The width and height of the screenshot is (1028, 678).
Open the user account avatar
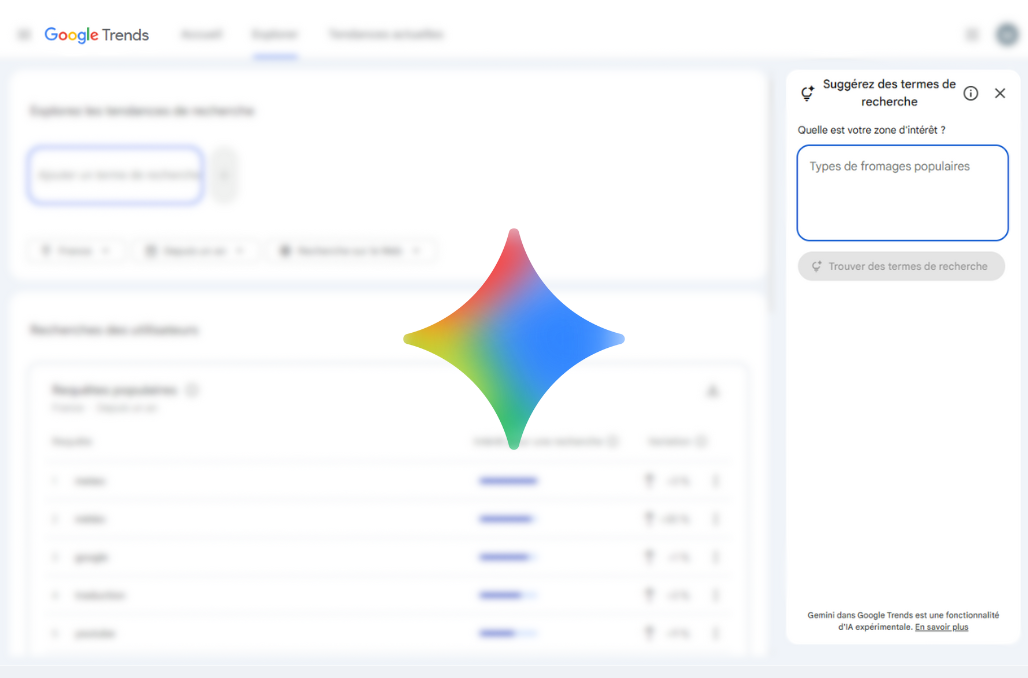(x=1006, y=35)
